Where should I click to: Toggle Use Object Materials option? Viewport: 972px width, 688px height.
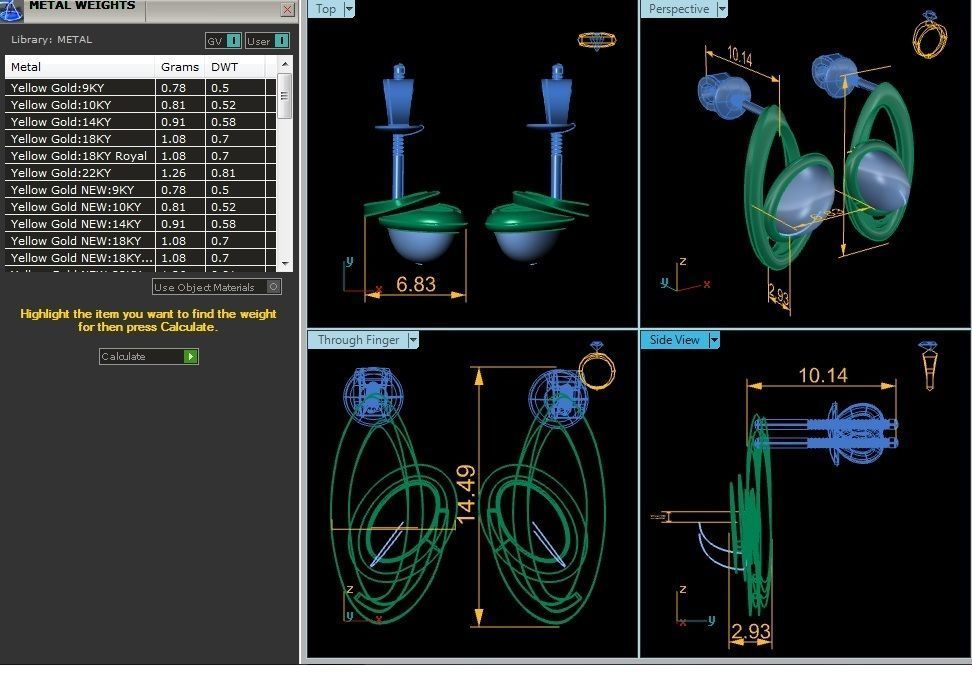[x=217, y=287]
